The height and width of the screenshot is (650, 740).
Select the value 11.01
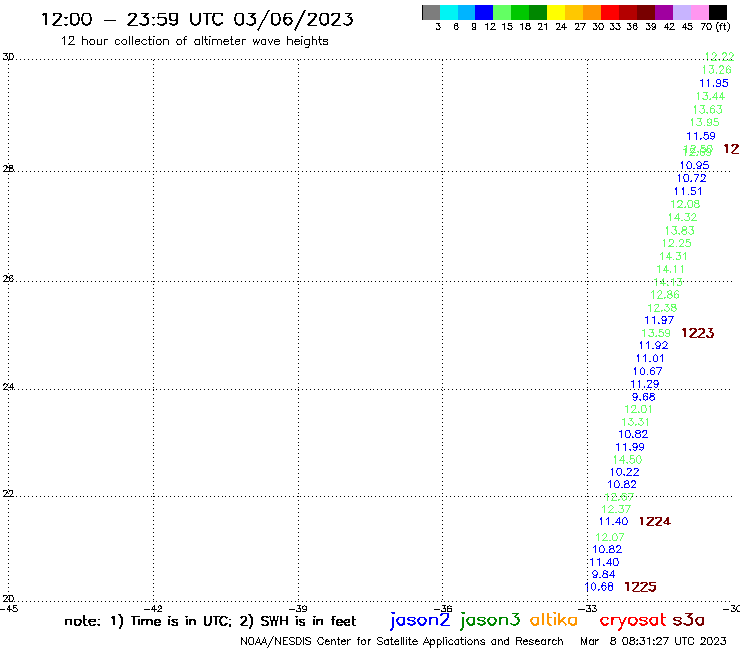[650, 358]
